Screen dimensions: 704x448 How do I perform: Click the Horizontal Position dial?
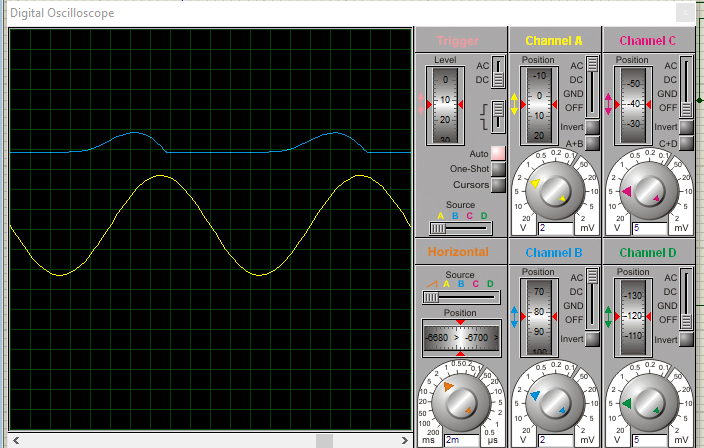click(x=462, y=338)
